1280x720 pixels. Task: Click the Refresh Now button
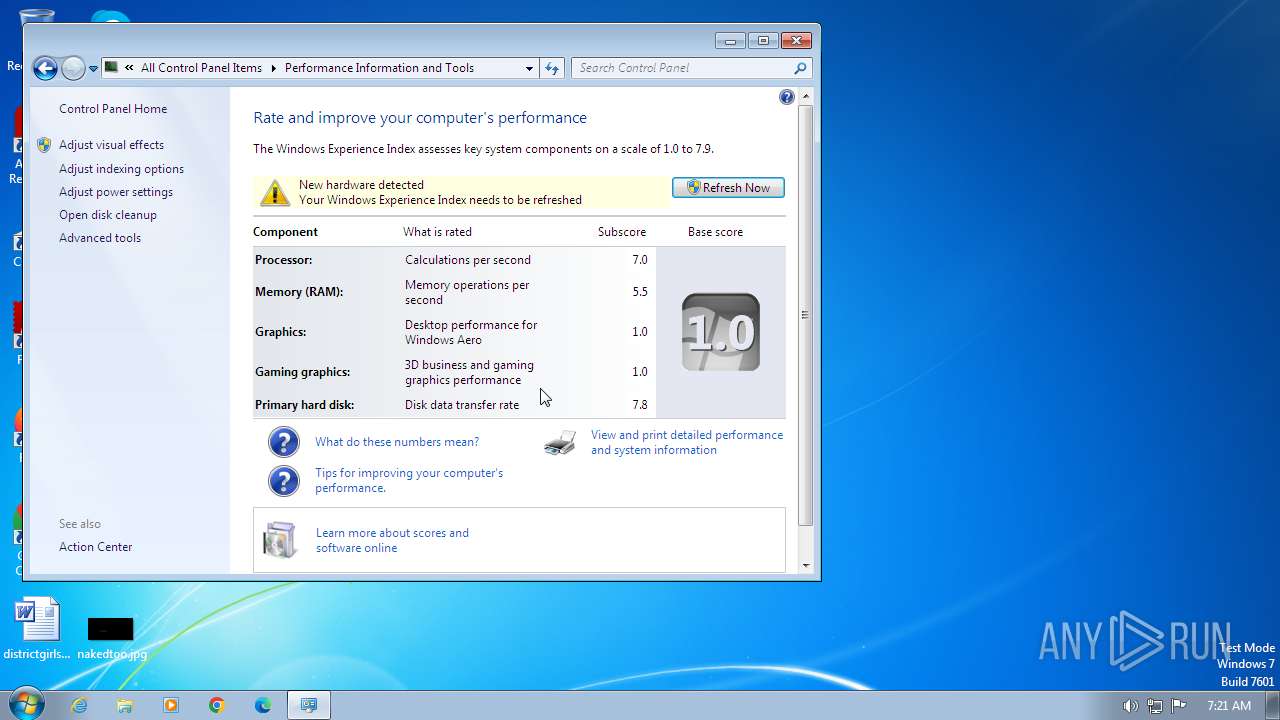coord(728,188)
